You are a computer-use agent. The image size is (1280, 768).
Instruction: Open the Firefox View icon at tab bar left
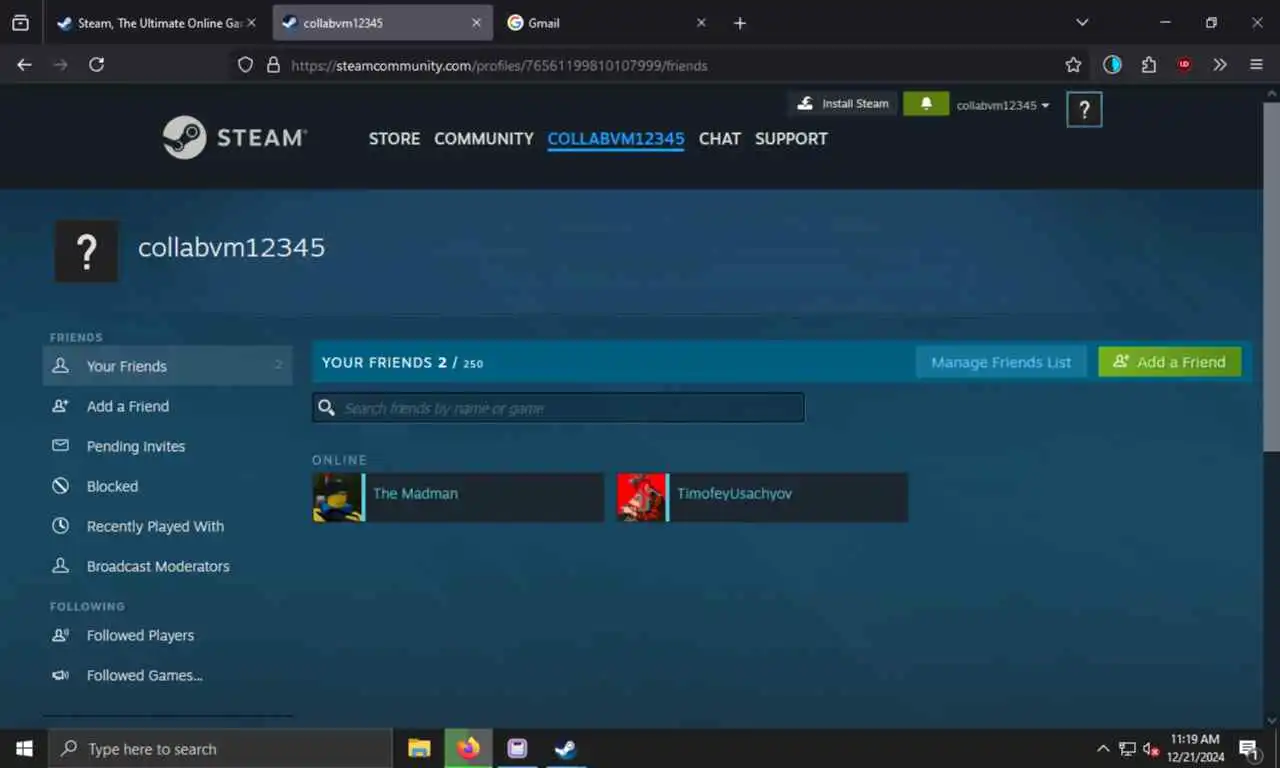(20, 23)
